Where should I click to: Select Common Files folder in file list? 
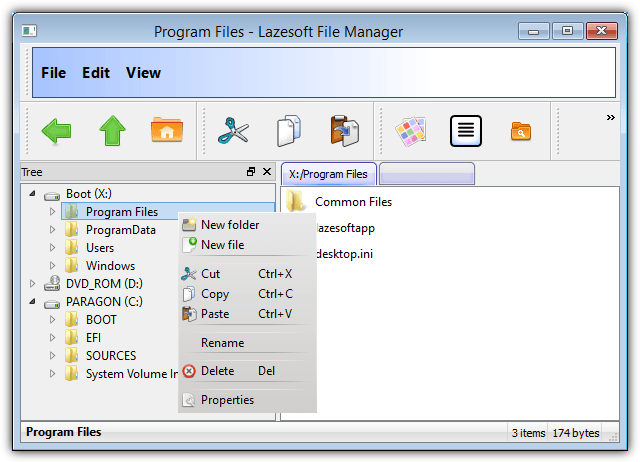[353, 202]
